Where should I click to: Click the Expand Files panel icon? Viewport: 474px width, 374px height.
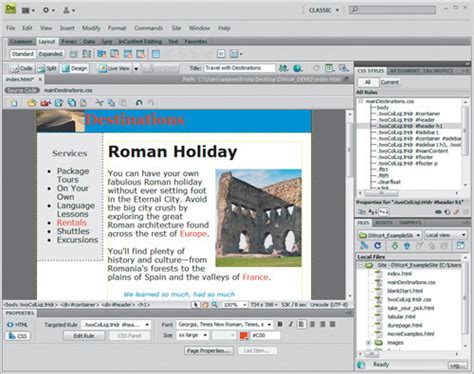point(460,246)
